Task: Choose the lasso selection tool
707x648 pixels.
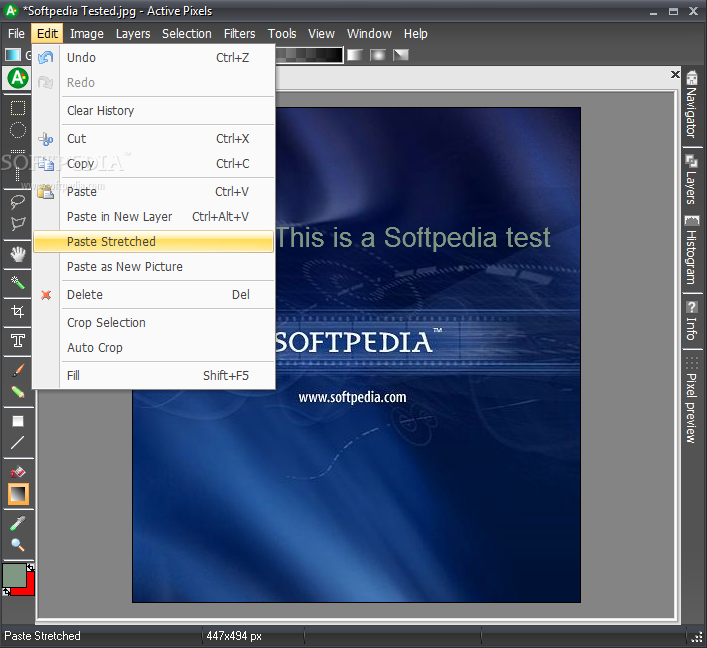Action: tap(18, 201)
